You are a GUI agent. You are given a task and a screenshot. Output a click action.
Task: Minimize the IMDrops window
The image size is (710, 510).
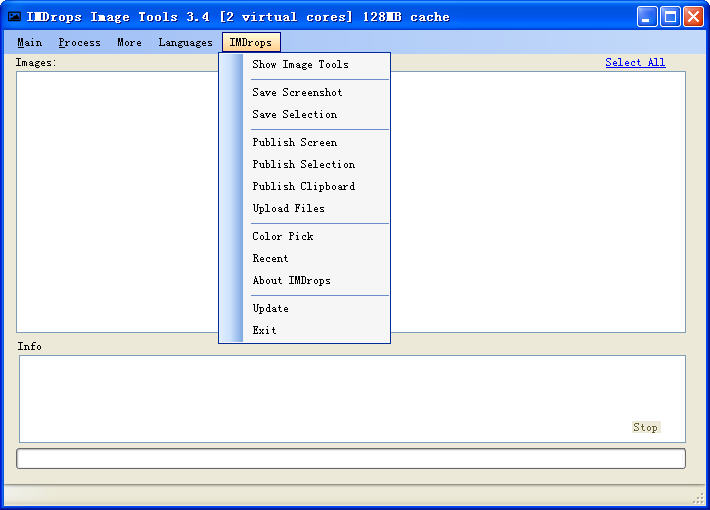pyautogui.click(x=647, y=17)
